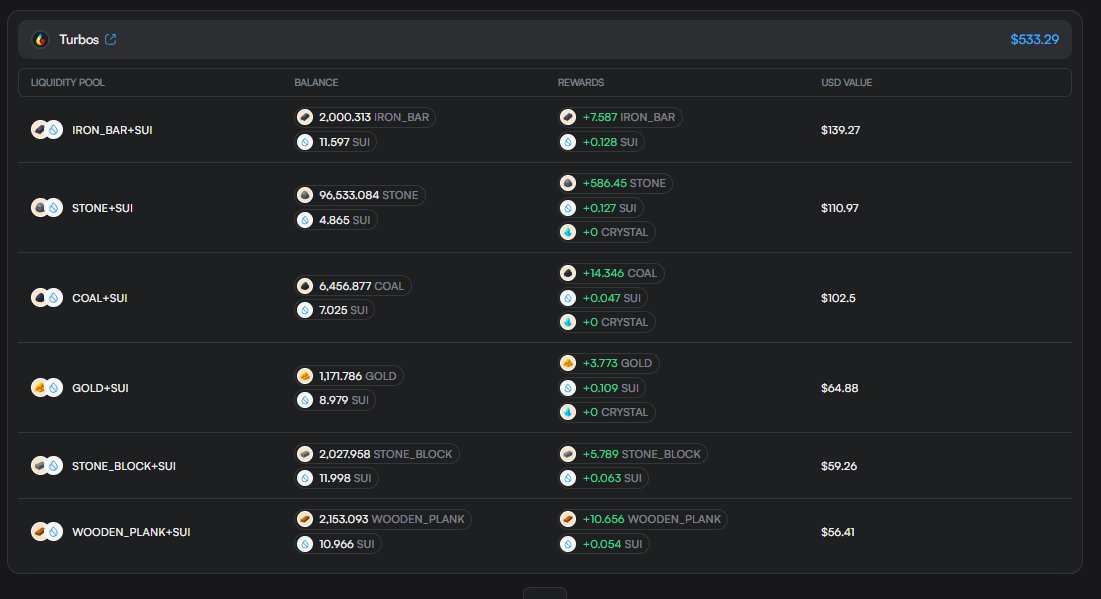Click the $533.29 total value
This screenshot has width=1101, height=599.
coord(1034,39)
